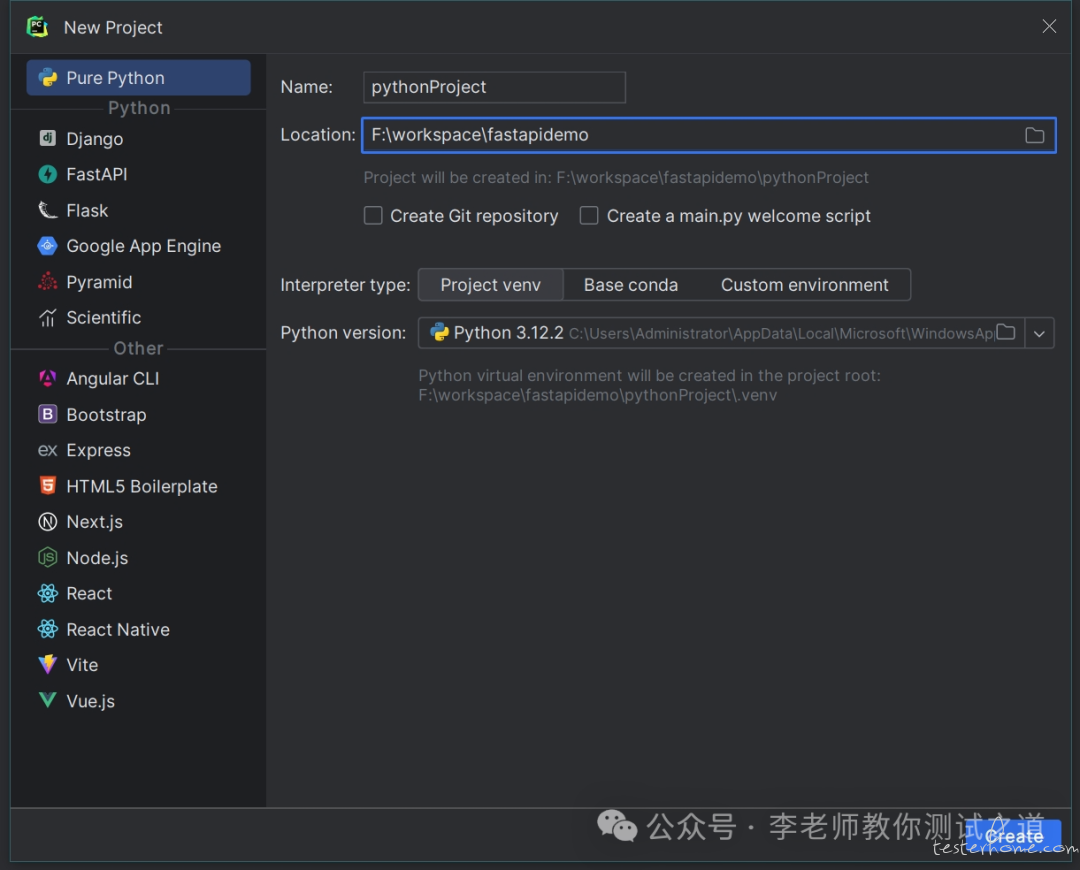Click the Vite logo icon
This screenshot has width=1080, height=870.
[48, 665]
